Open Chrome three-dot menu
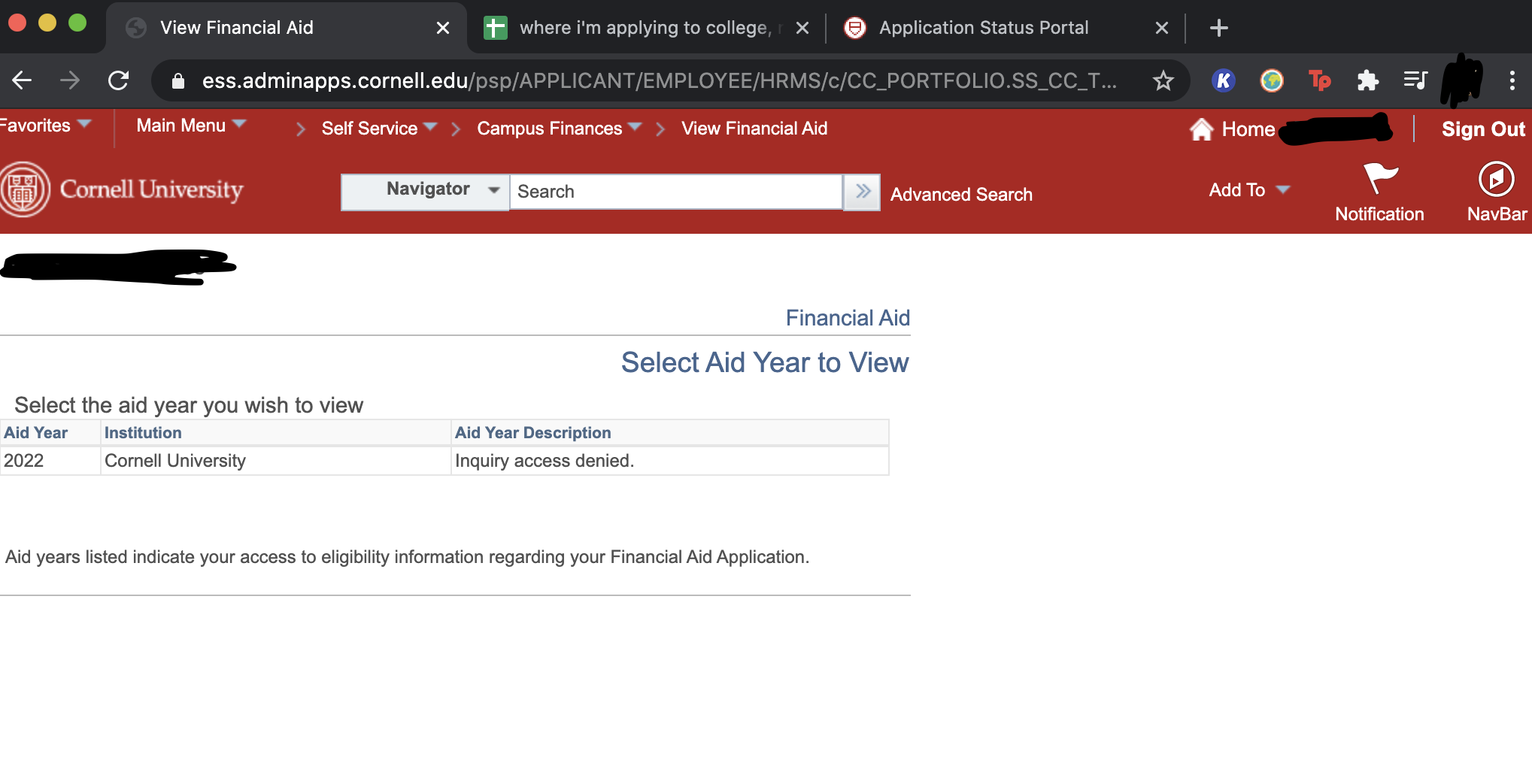 (x=1512, y=80)
